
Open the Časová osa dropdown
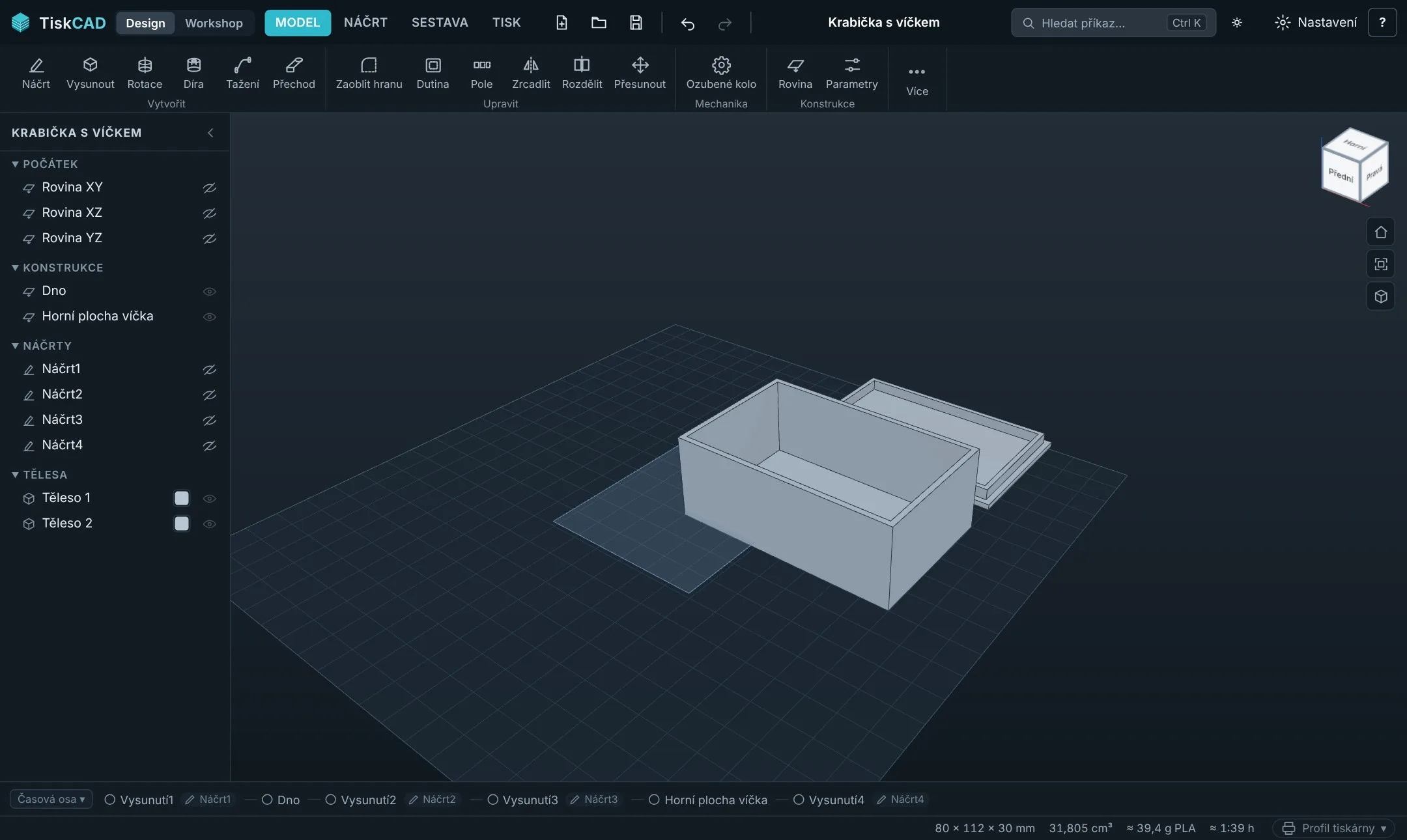(51, 799)
